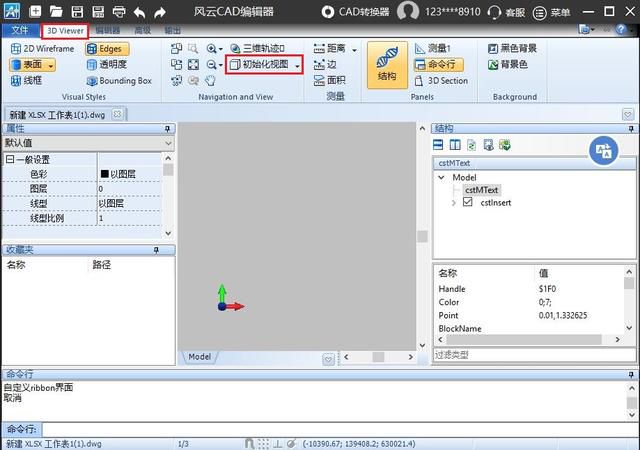Image resolution: width=640 pixels, height=450 pixels.
Task: Open the 距离 distance dropdown arrow
Action: (354, 50)
